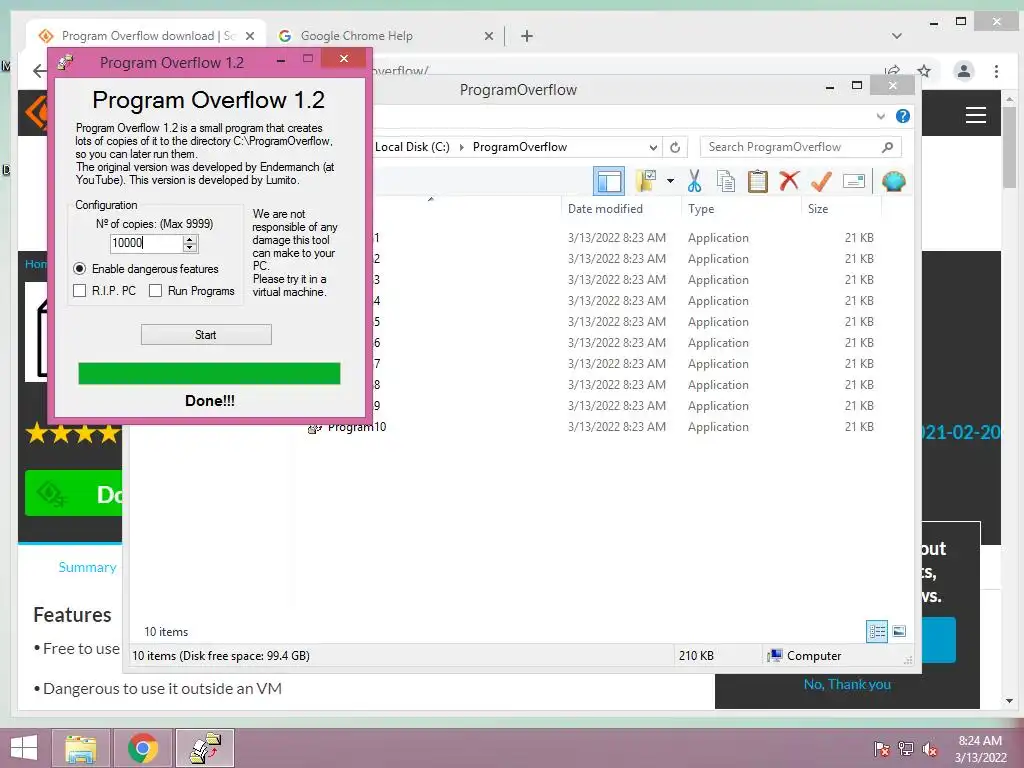
Task: Click the muted volume tray icon
Action: click(x=929, y=748)
